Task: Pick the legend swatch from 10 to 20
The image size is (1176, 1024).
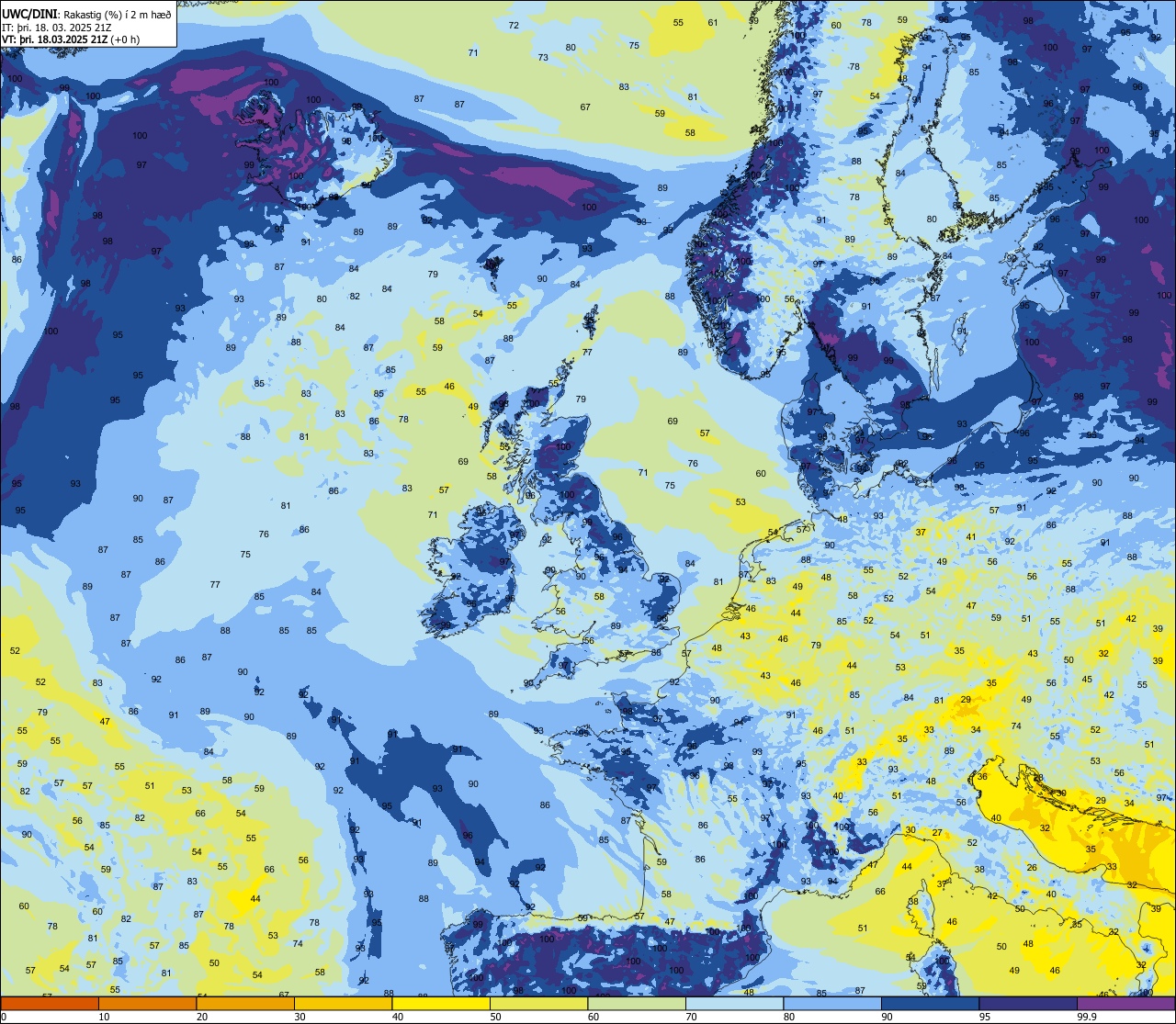Action: click(147, 1003)
